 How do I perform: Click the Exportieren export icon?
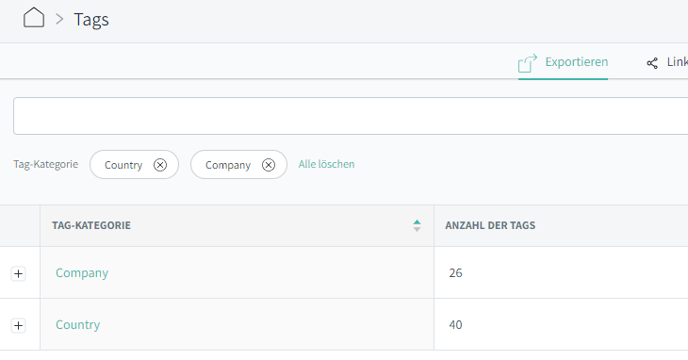click(527, 63)
